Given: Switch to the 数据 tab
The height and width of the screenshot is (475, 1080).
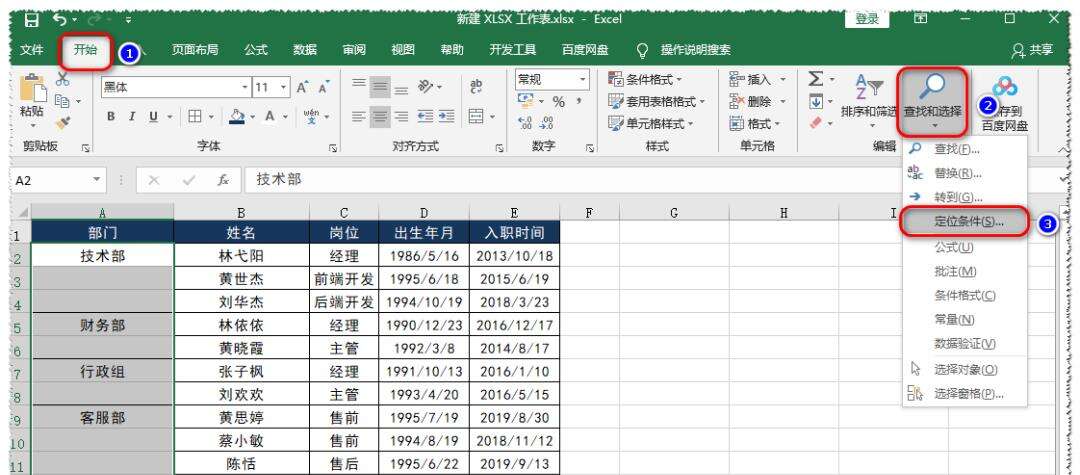Looking at the screenshot, I should (x=305, y=50).
